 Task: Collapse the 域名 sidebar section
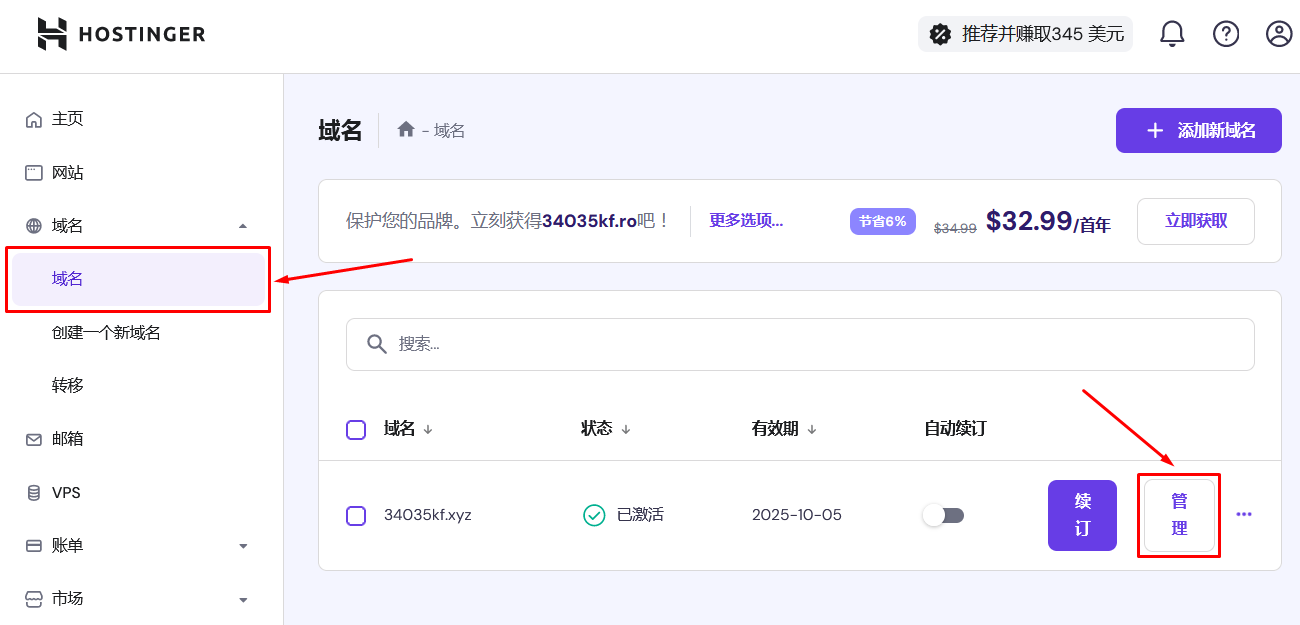click(x=241, y=225)
